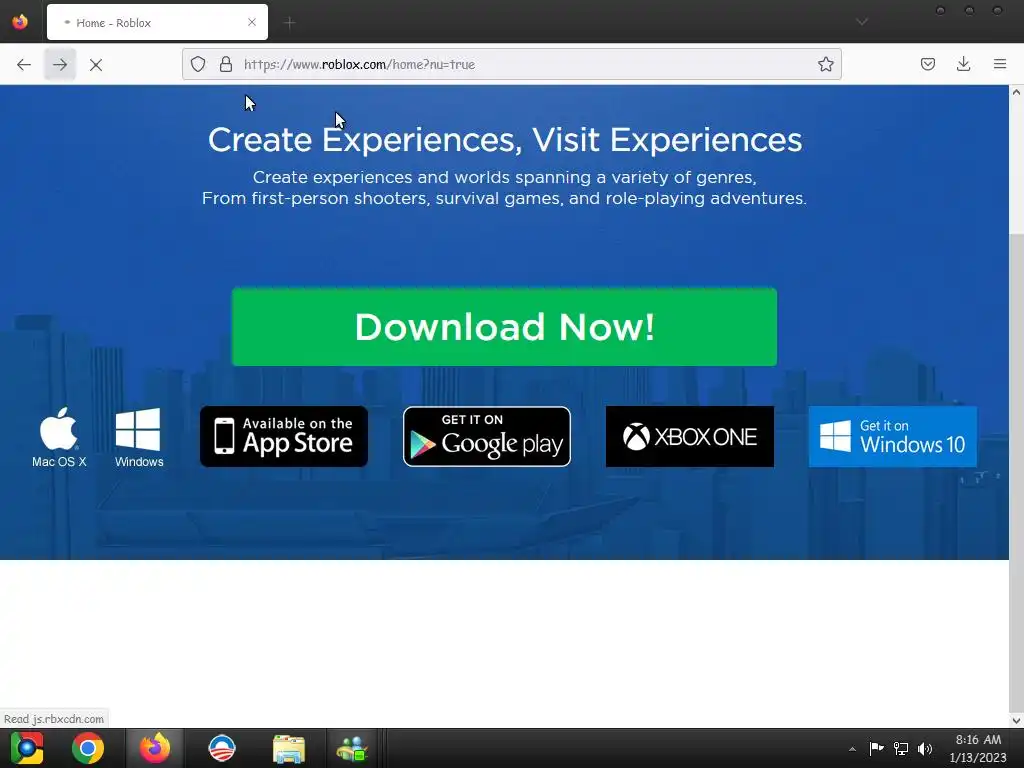
Task: Open the Firefox application menu
Action: coord(1000,64)
